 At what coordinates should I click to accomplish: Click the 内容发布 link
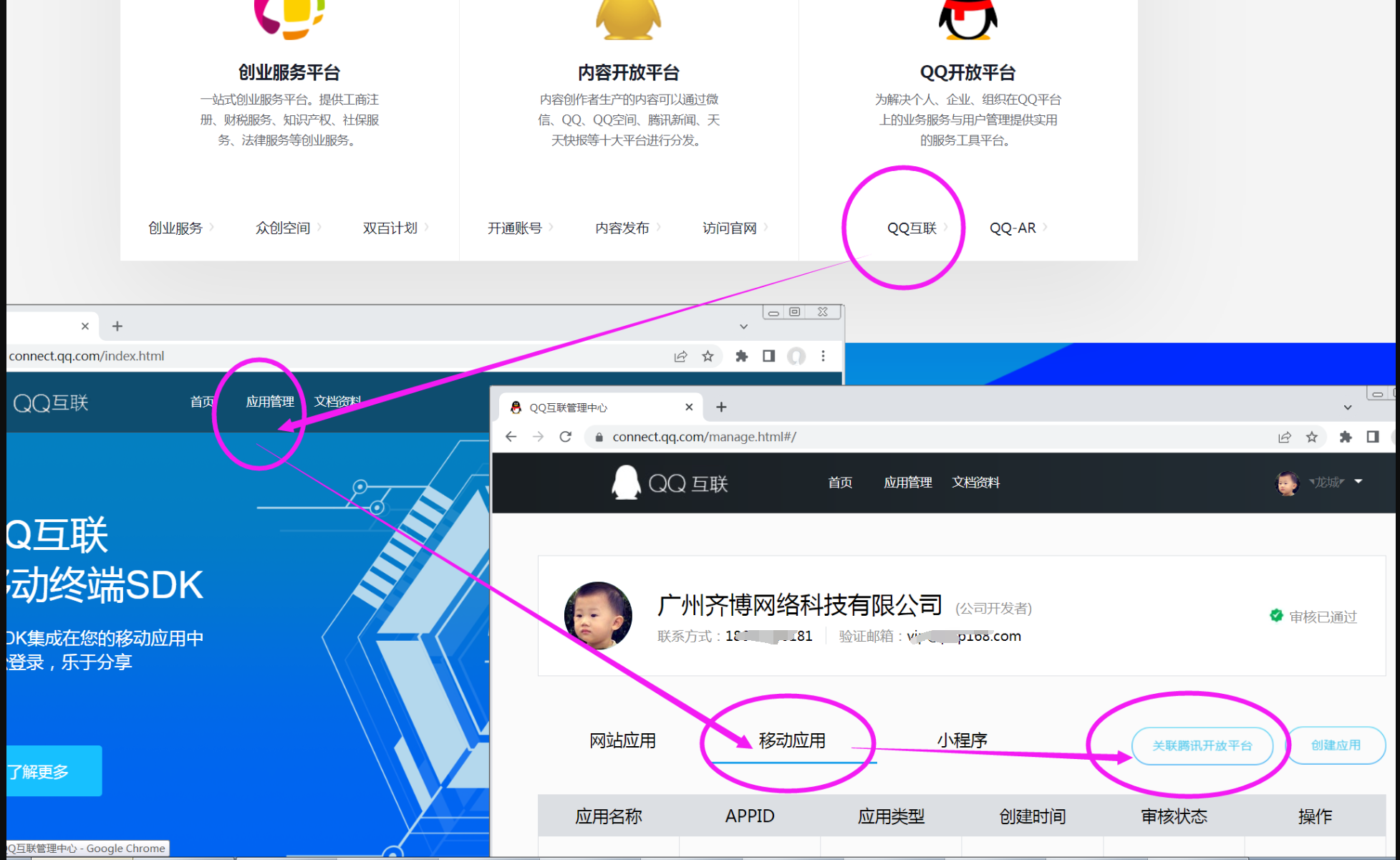pos(622,228)
